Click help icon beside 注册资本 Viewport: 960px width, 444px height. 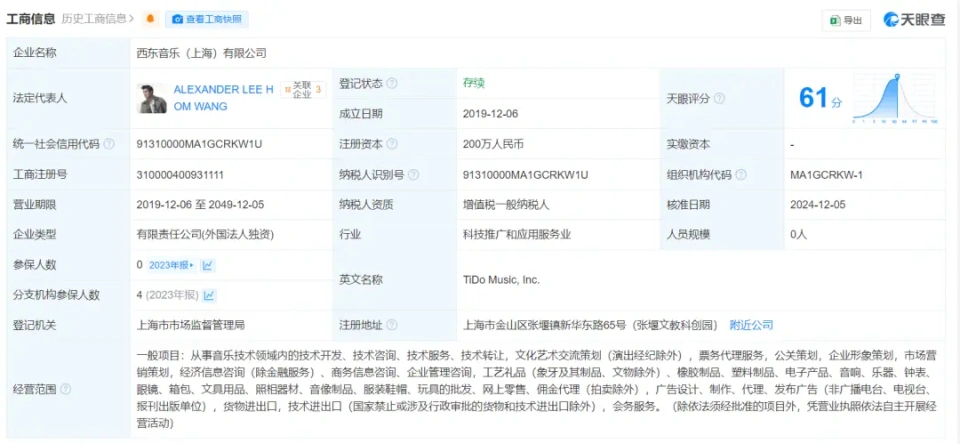point(392,145)
